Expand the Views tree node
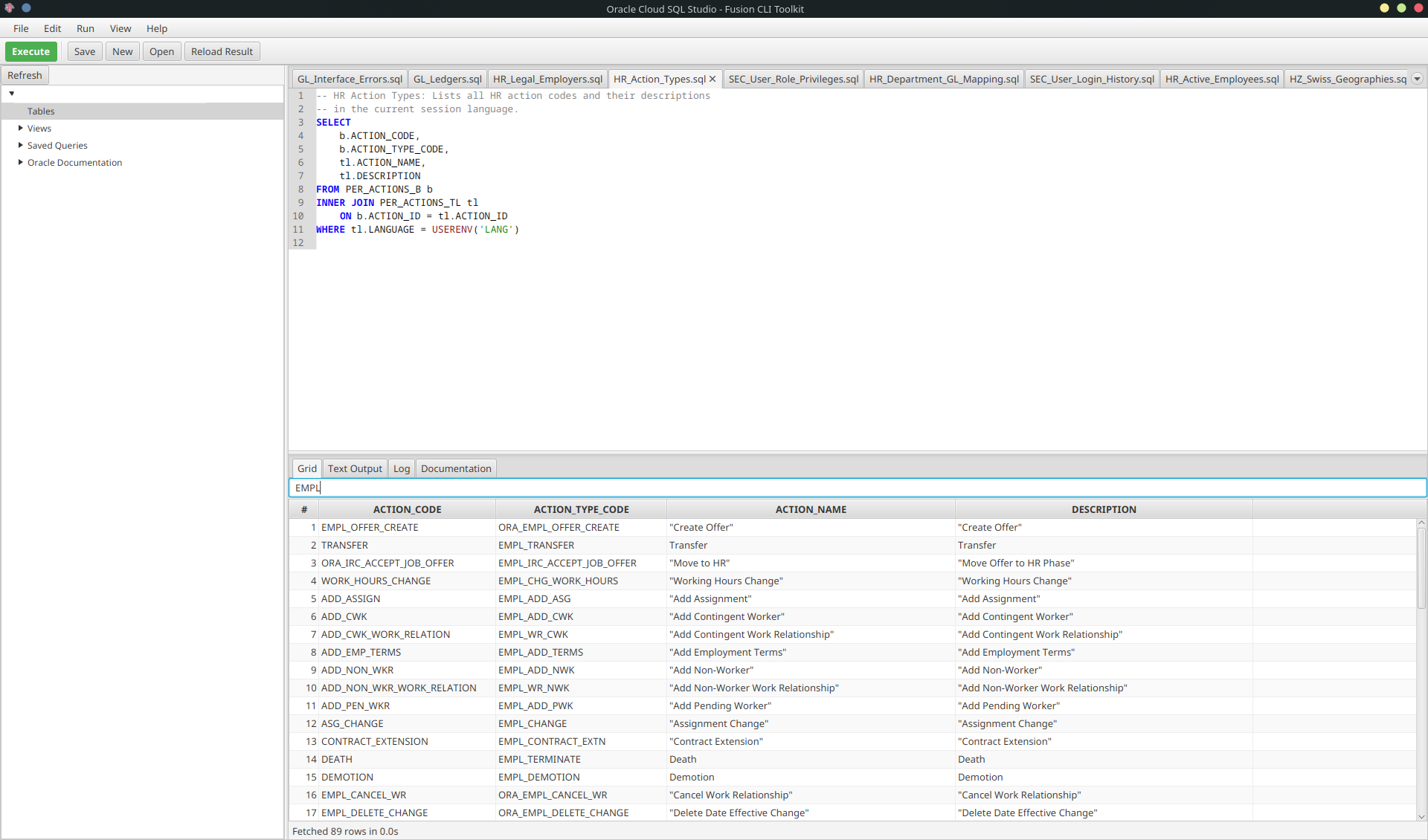 (19, 128)
